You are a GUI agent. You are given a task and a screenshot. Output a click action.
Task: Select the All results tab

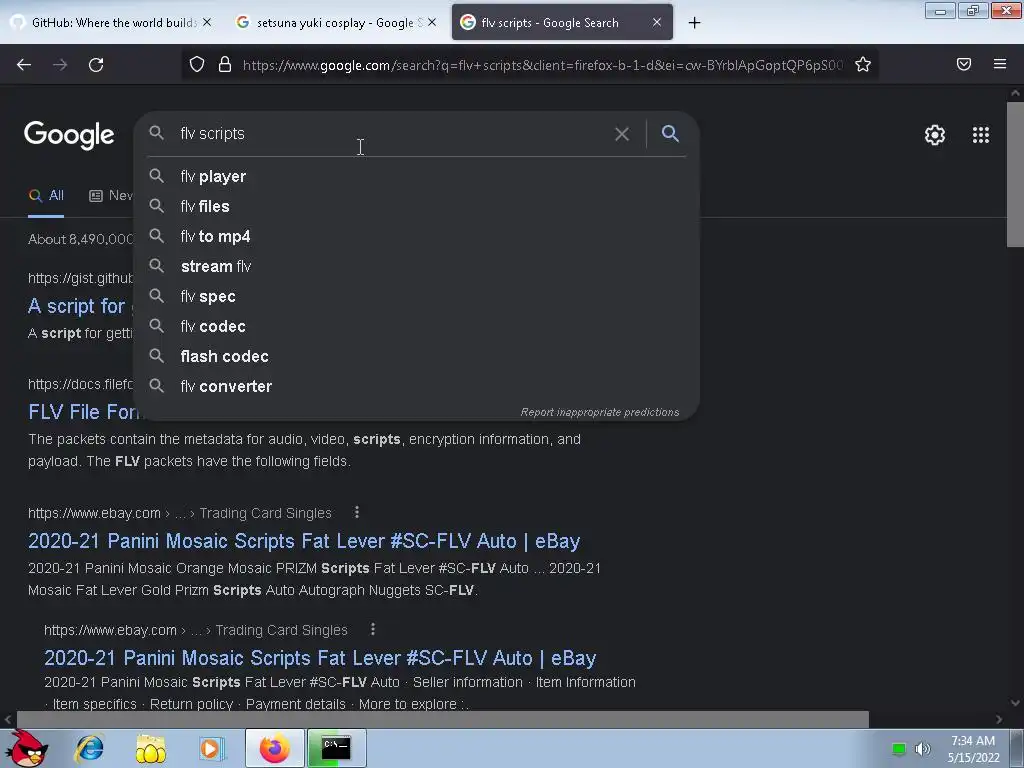(46, 195)
